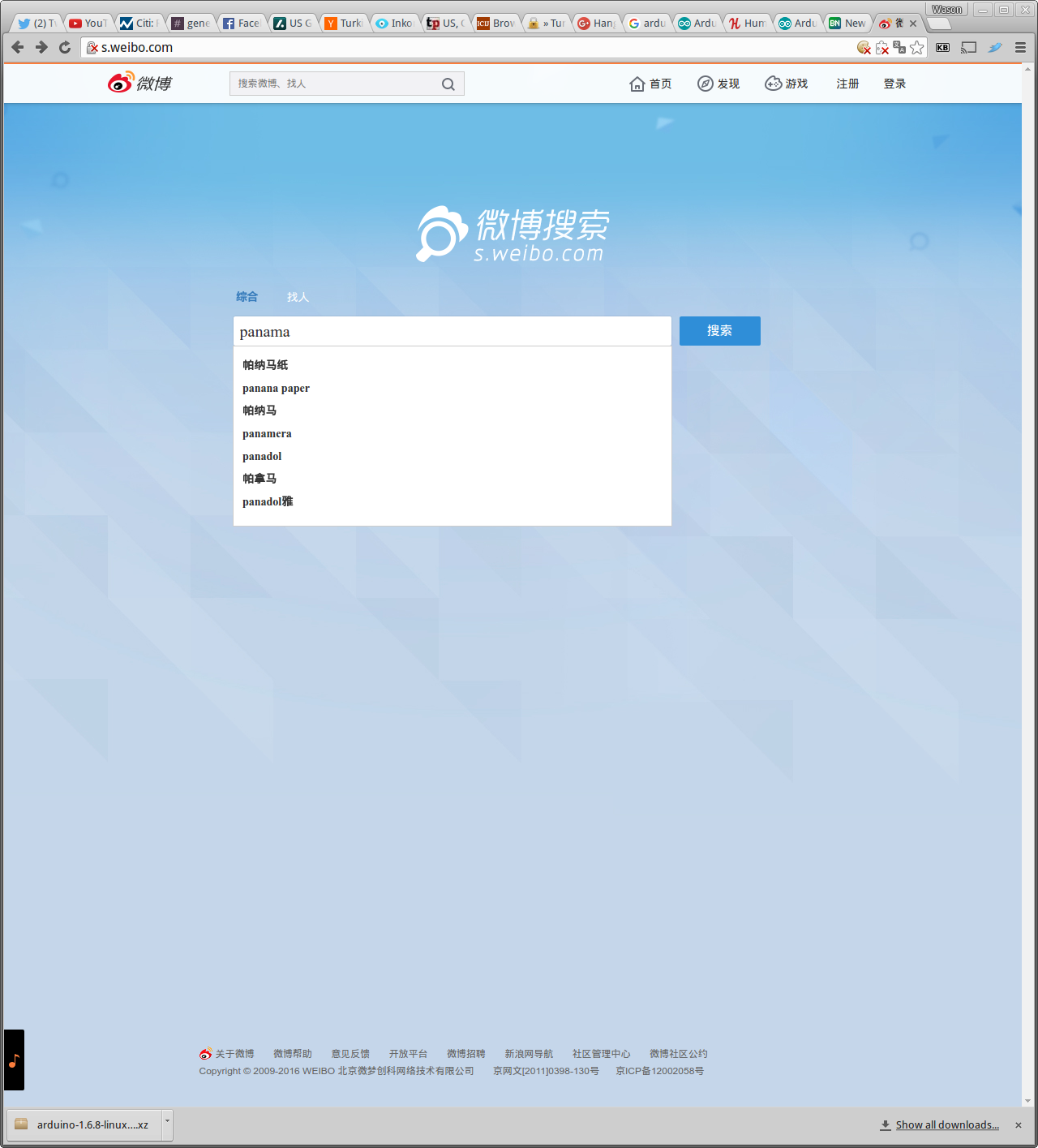This screenshot has width=1038, height=1148.
Task: Switch to the BN 'New' tab
Action: (847, 24)
